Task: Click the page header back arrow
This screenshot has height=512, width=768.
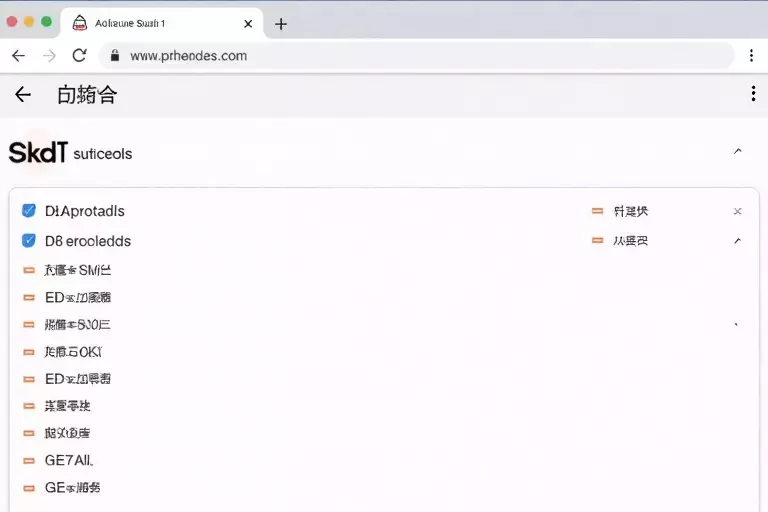Action: click(23, 94)
